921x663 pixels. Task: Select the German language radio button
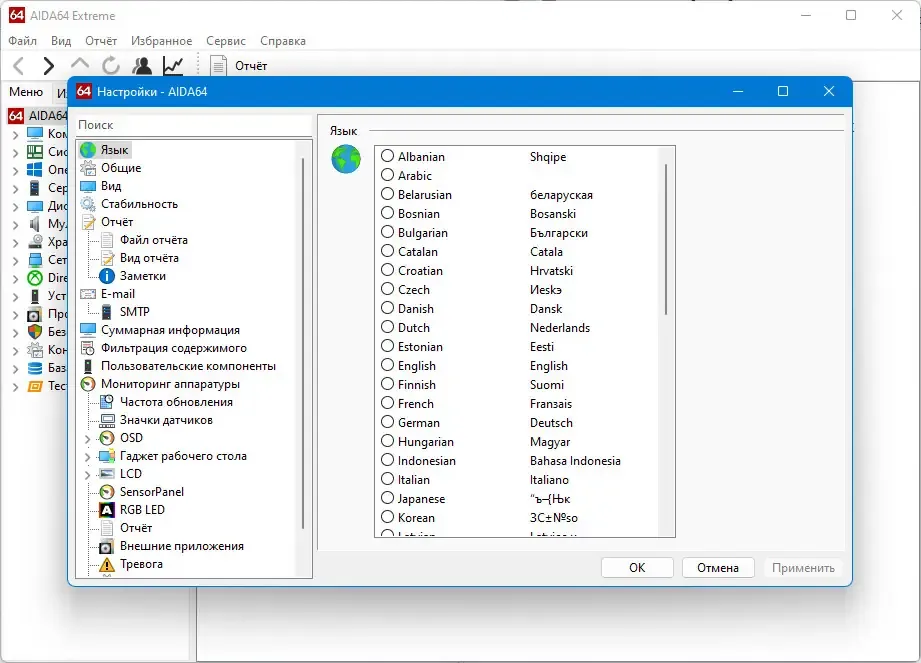(x=387, y=422)
